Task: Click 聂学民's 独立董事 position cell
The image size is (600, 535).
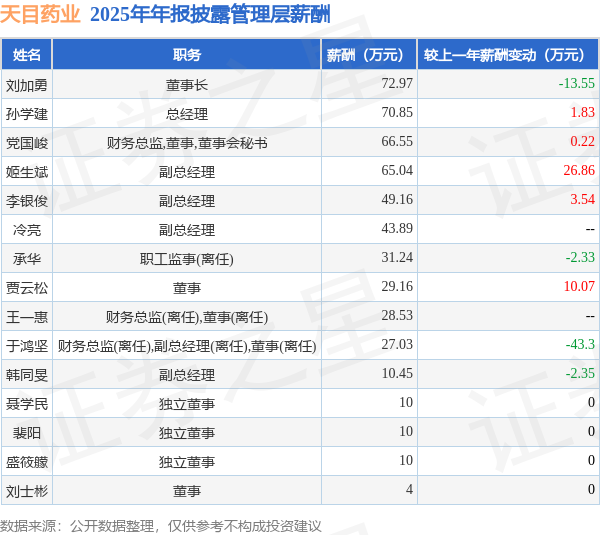Action: point(187,404)
